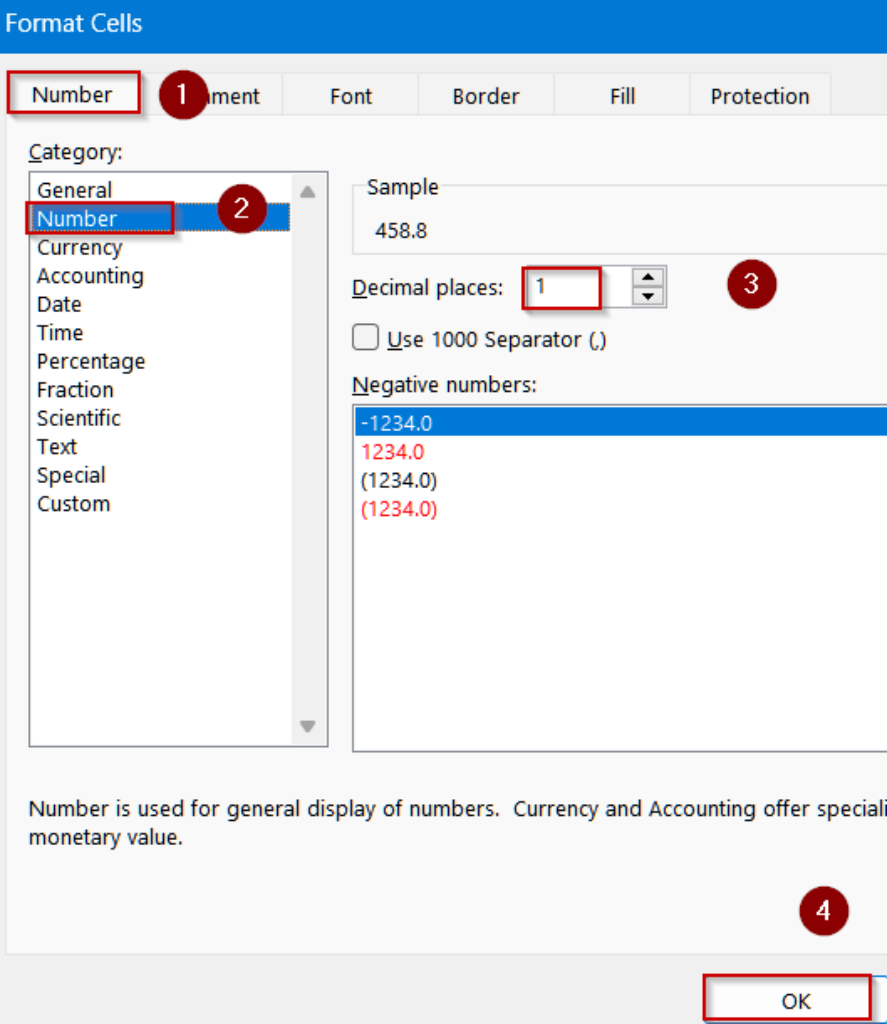Switch to the Font tab
The image size is (887, 1024).
click(x=350, y=96)
